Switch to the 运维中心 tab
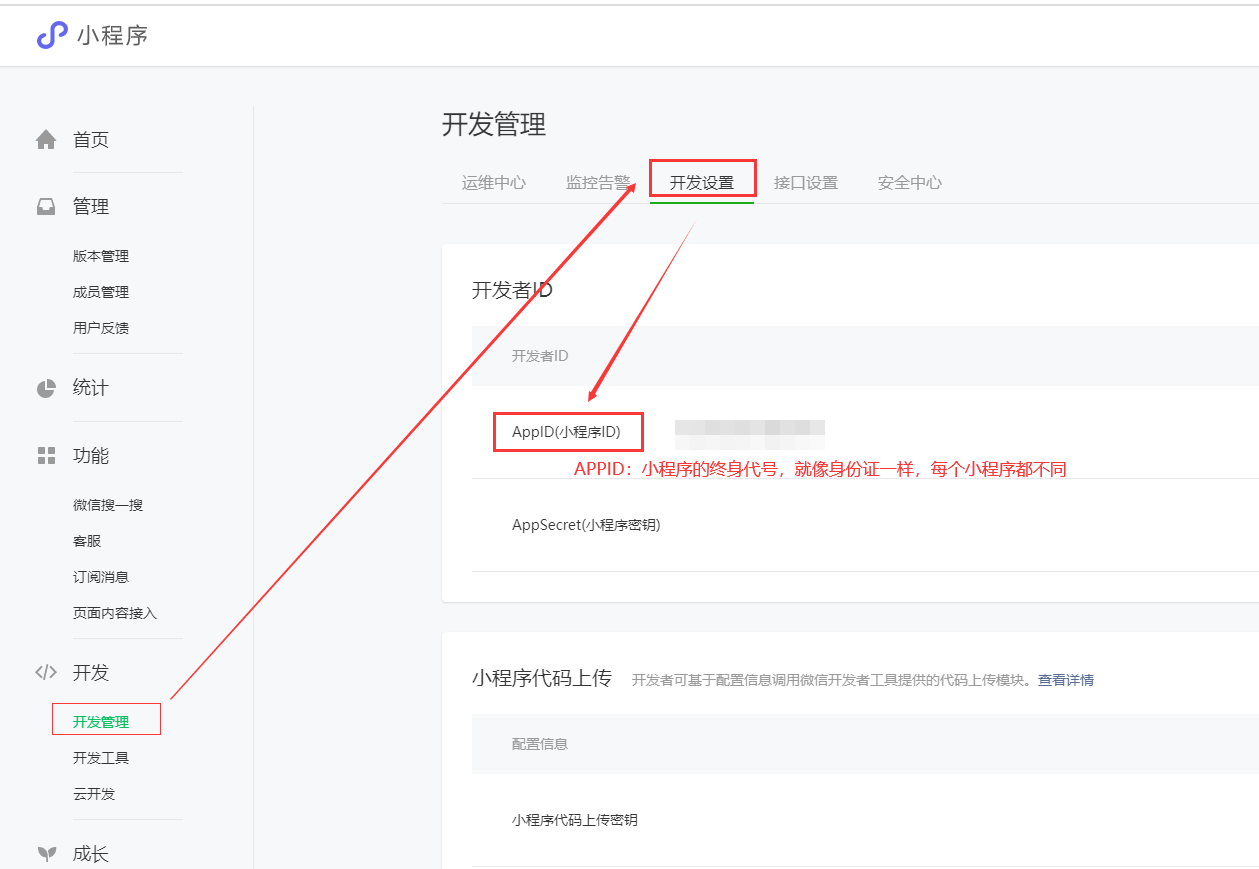This screenshot has height=869, width=1259. coord(494,183)
